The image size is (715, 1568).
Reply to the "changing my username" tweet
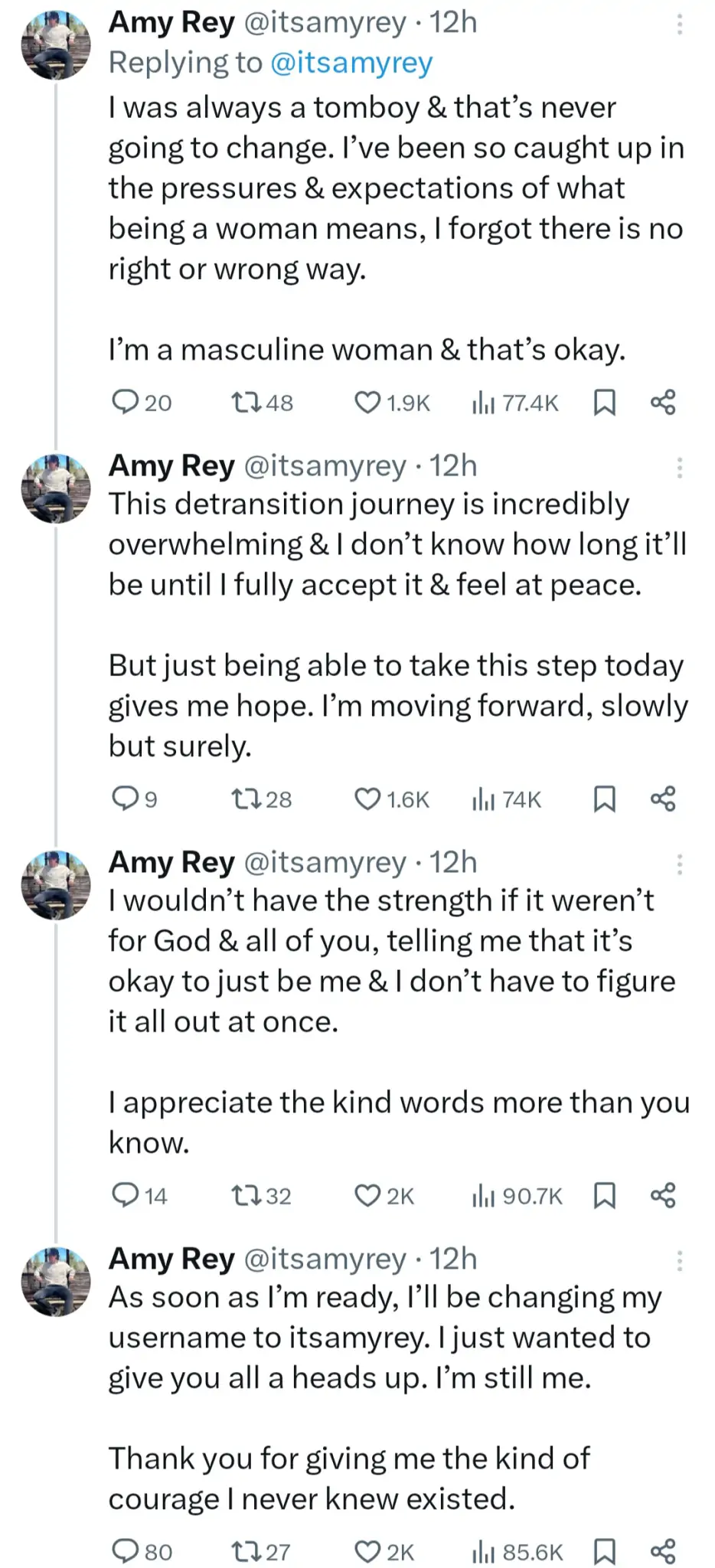click(x=125, y=1552)
